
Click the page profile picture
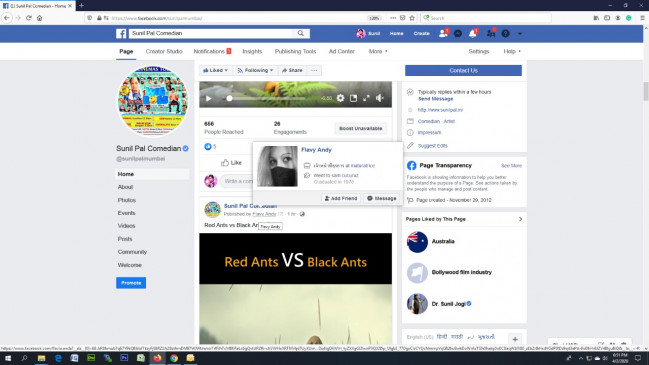pos(153,101)
